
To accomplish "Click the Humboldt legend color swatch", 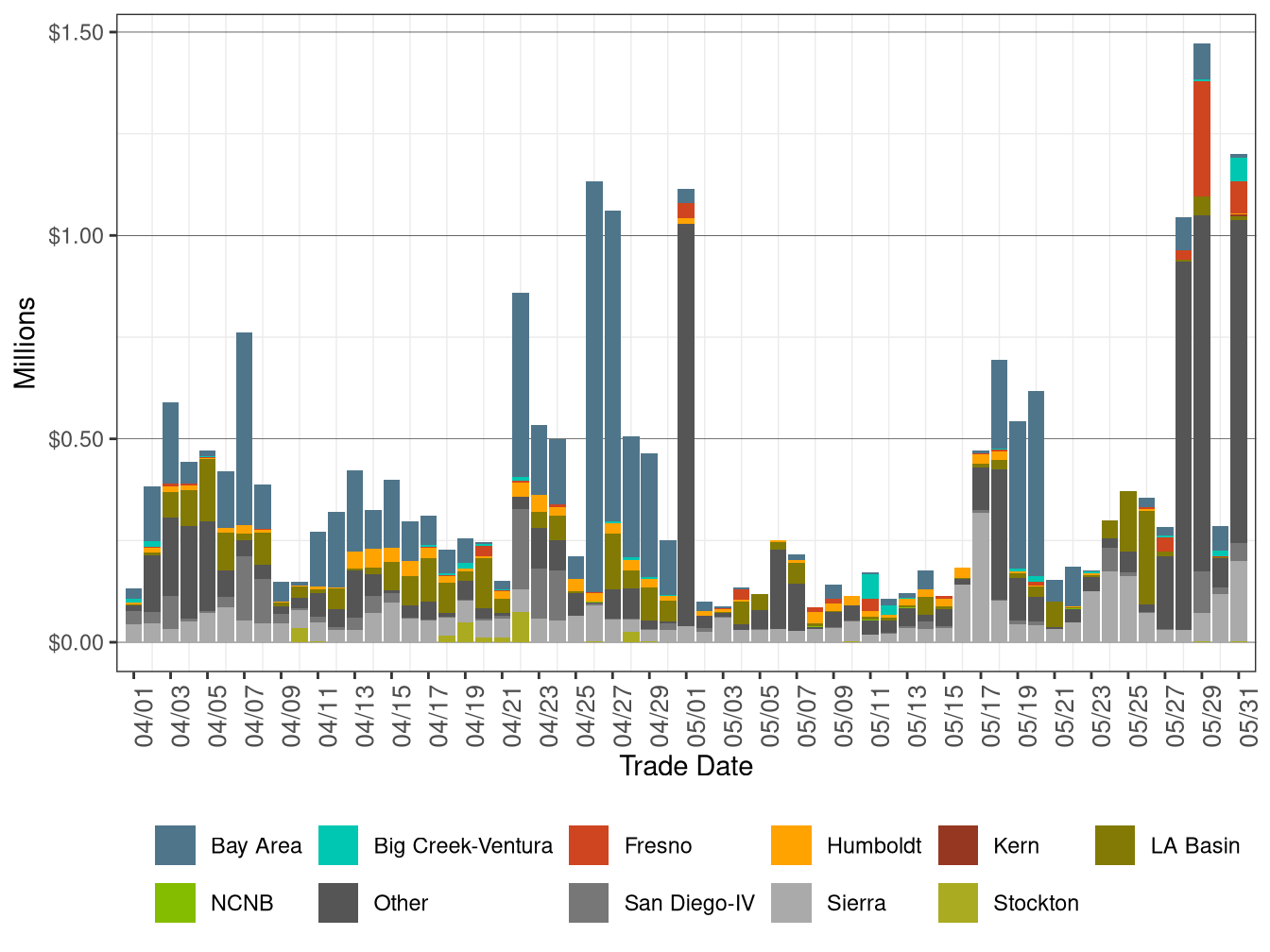I will pos(791,845).
